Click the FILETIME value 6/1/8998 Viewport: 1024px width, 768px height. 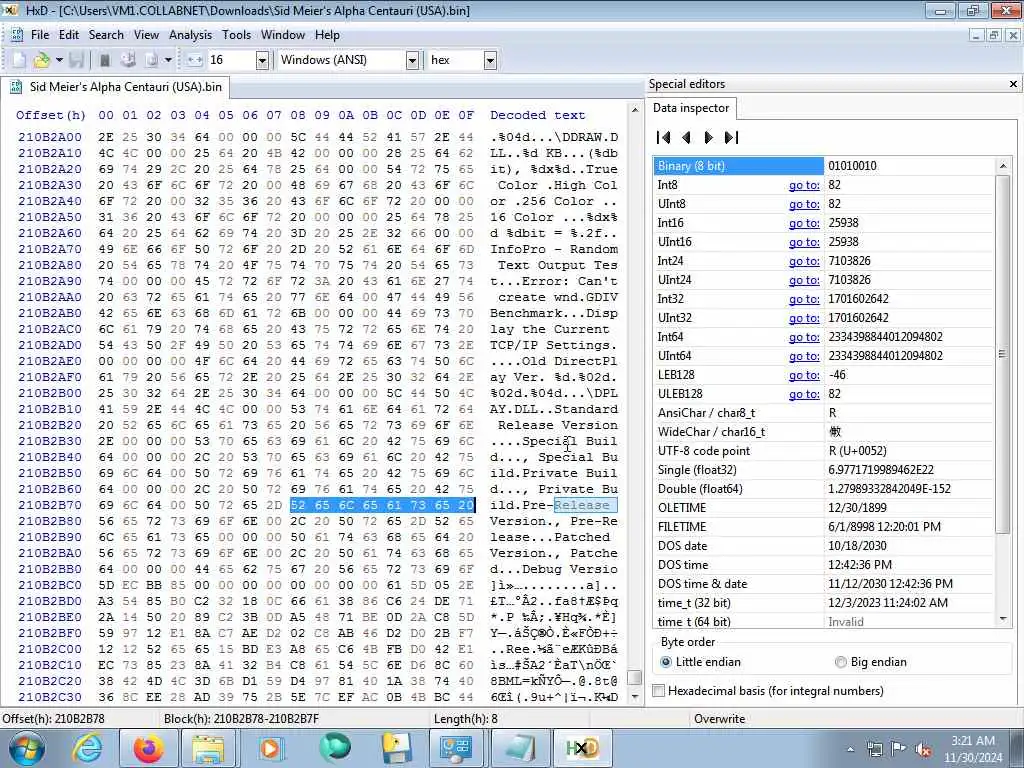pyautogui.click(x=884, y=526)
